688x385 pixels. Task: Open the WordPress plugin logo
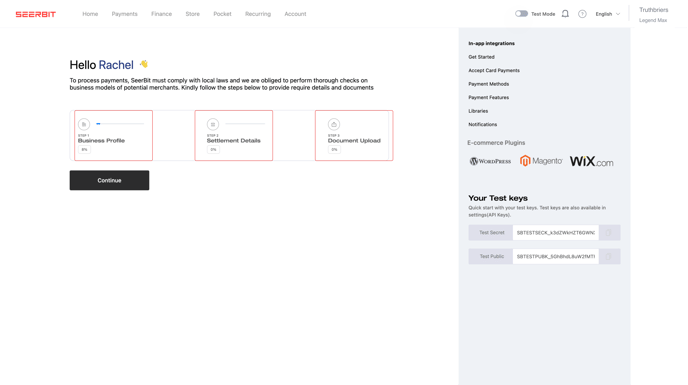(490, 161)
